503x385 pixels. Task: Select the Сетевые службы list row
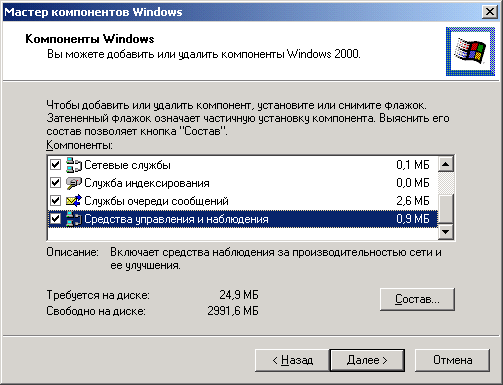pos(243,165)
